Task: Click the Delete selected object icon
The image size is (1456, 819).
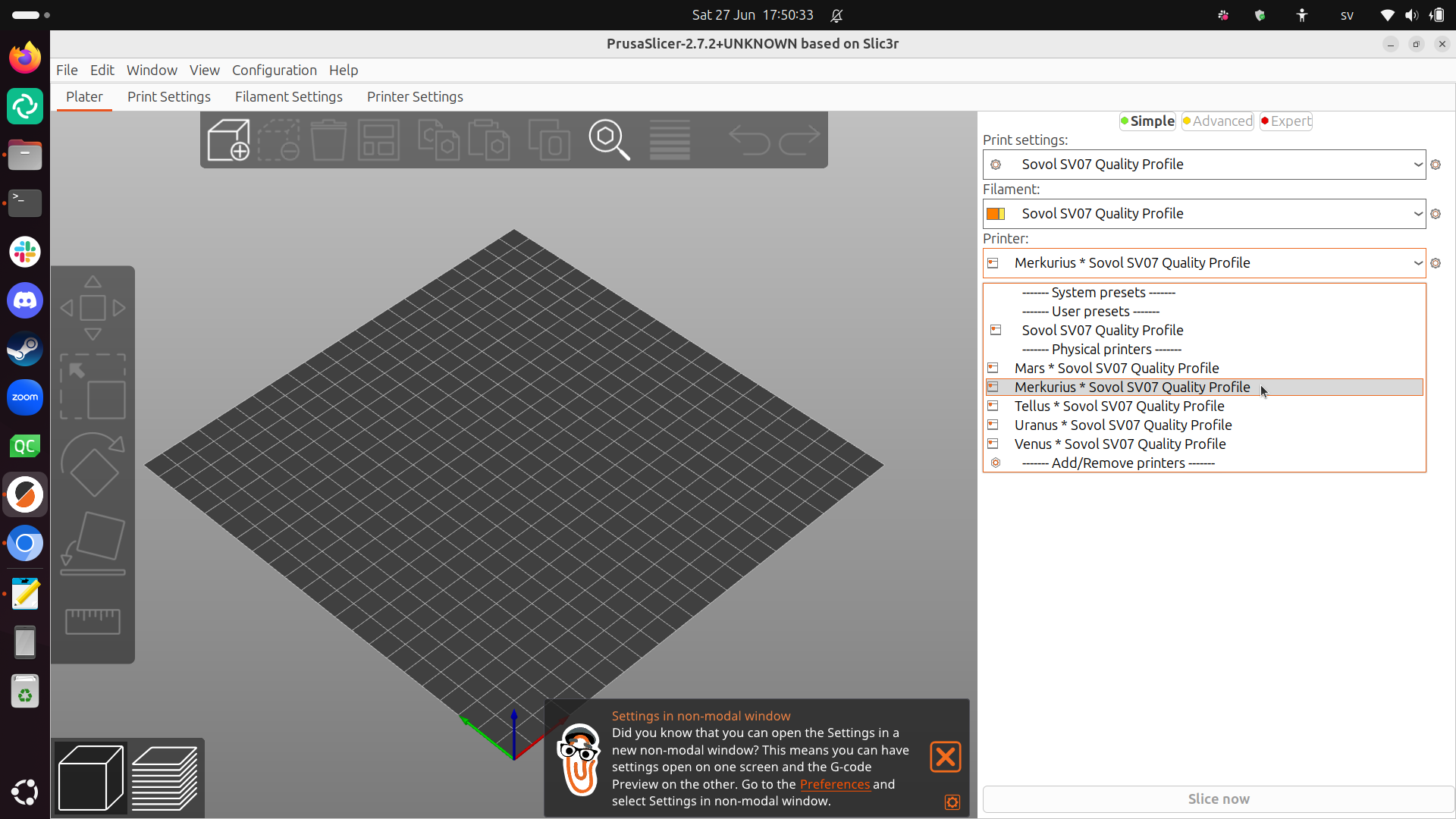Action: [x=279, y=140]
